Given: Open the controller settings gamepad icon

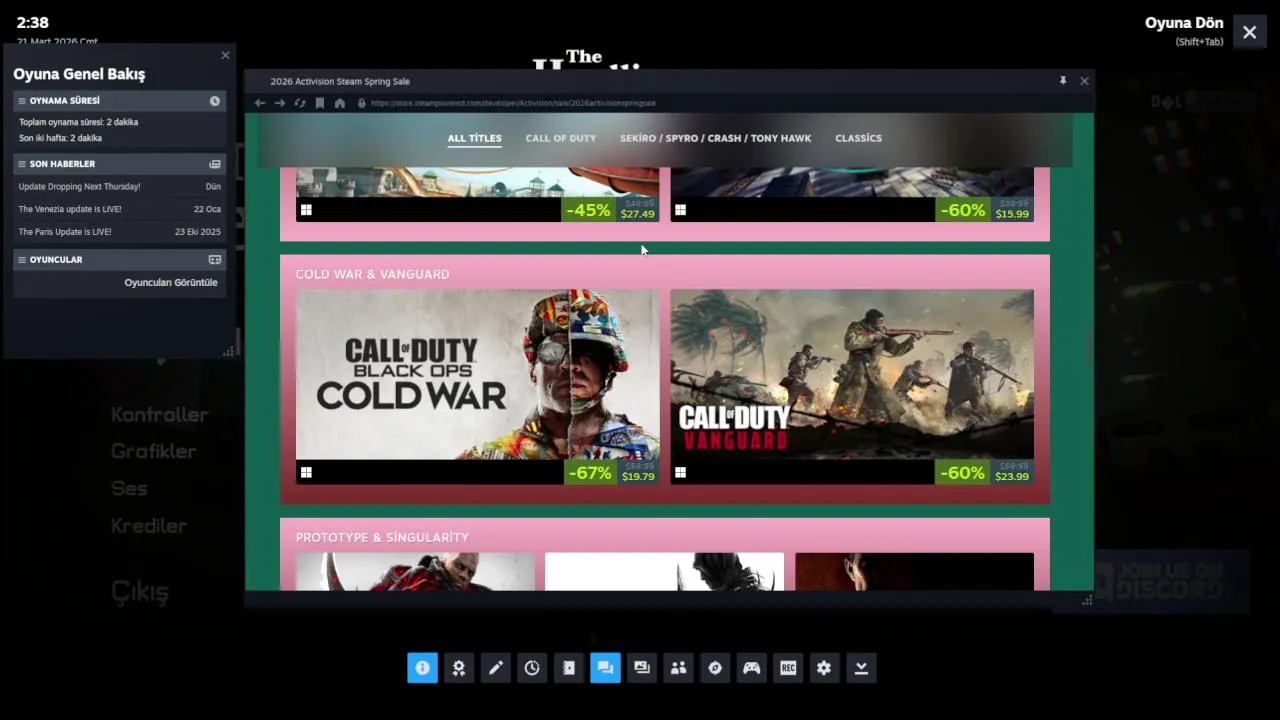Looking at the screenshot, I should [x=751, y=668].
